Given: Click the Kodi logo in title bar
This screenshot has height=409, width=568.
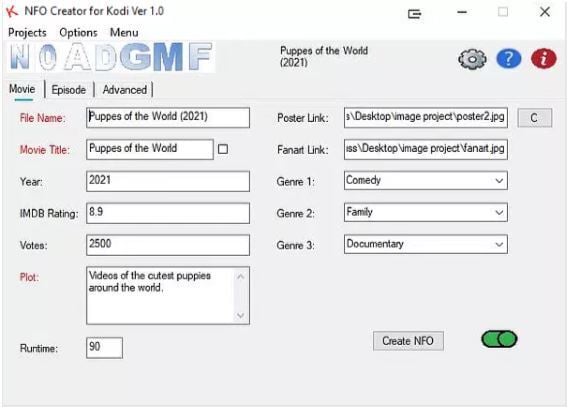Looking at the screenshot, I should pyautogui.click(x=12, y=11).
